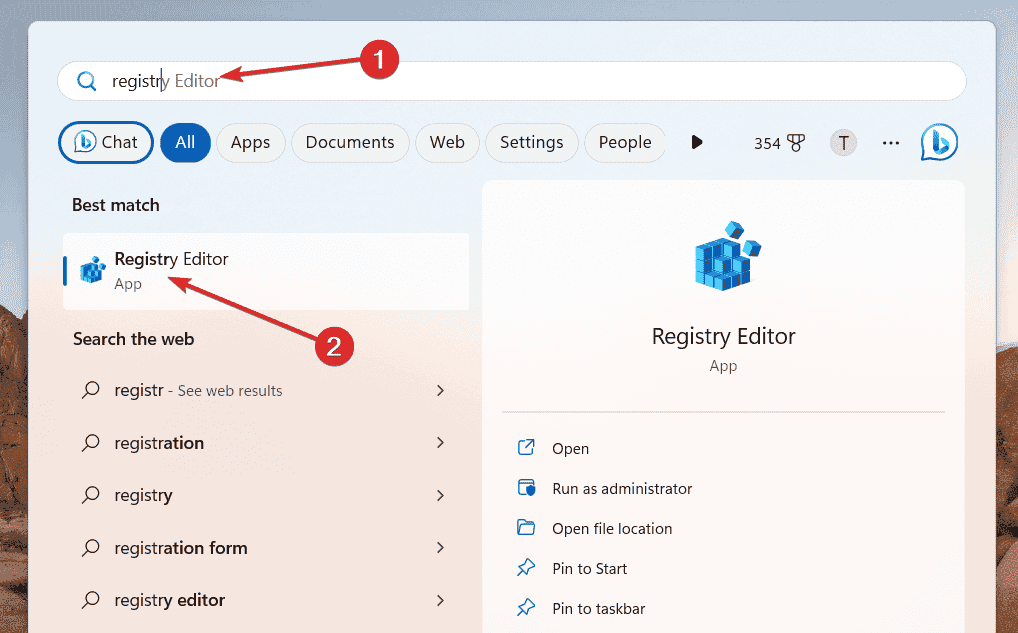This screenshot has width=1018, height=633.
Task: Switch to the Apps filter tab
Action: 250,142
